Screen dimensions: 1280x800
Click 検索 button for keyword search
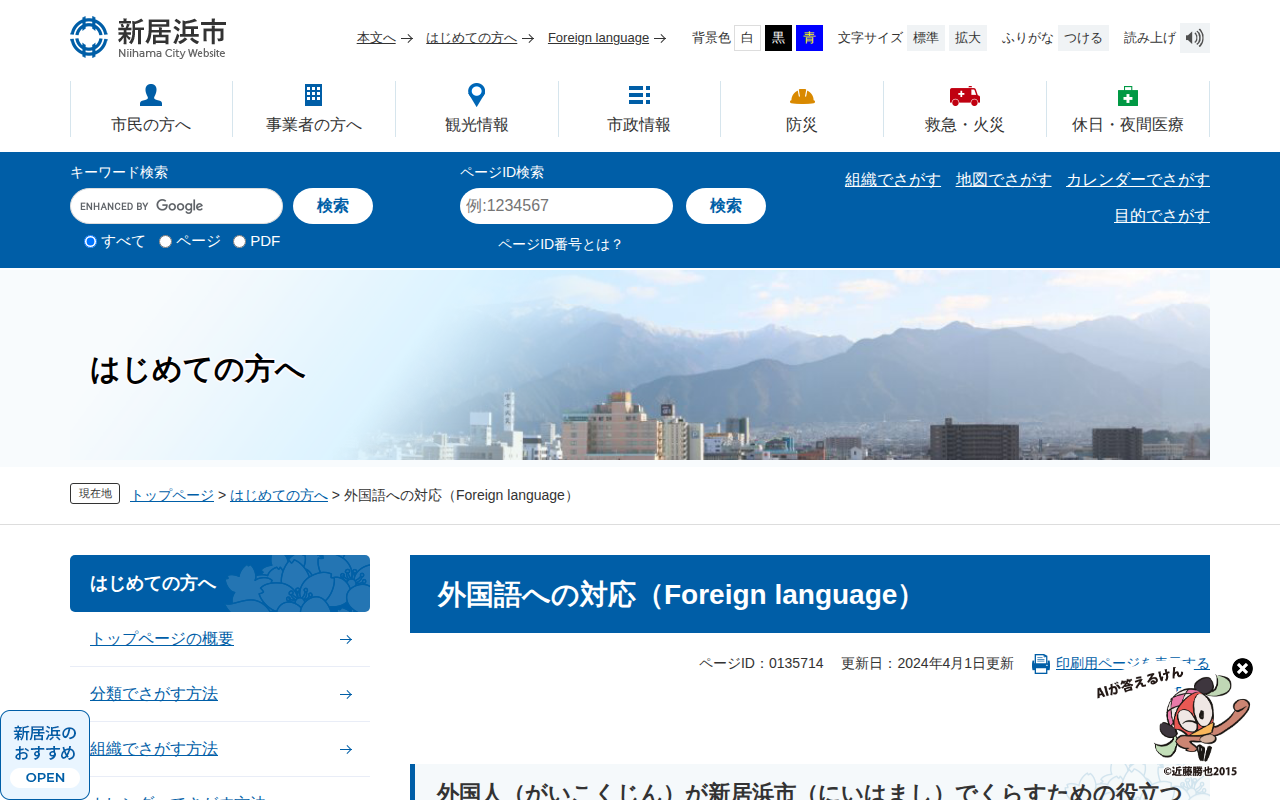[333, 206]
